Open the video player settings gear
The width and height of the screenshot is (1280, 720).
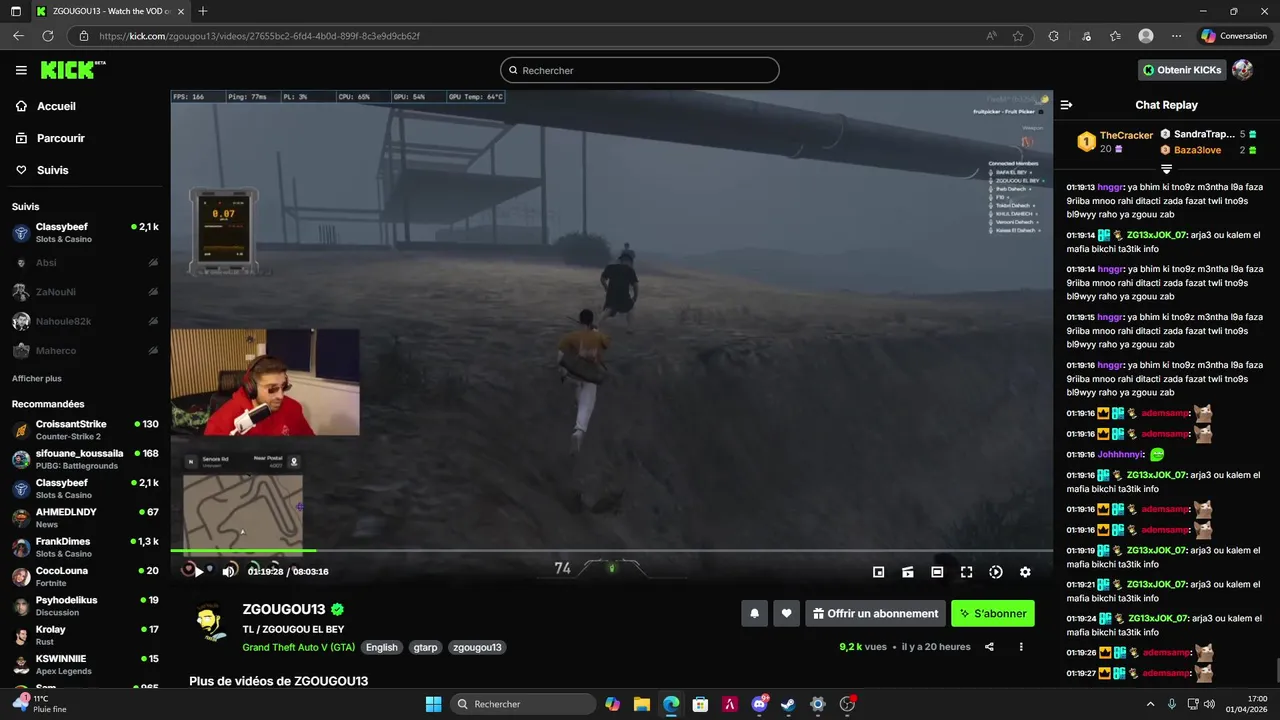click(1025, 572)
